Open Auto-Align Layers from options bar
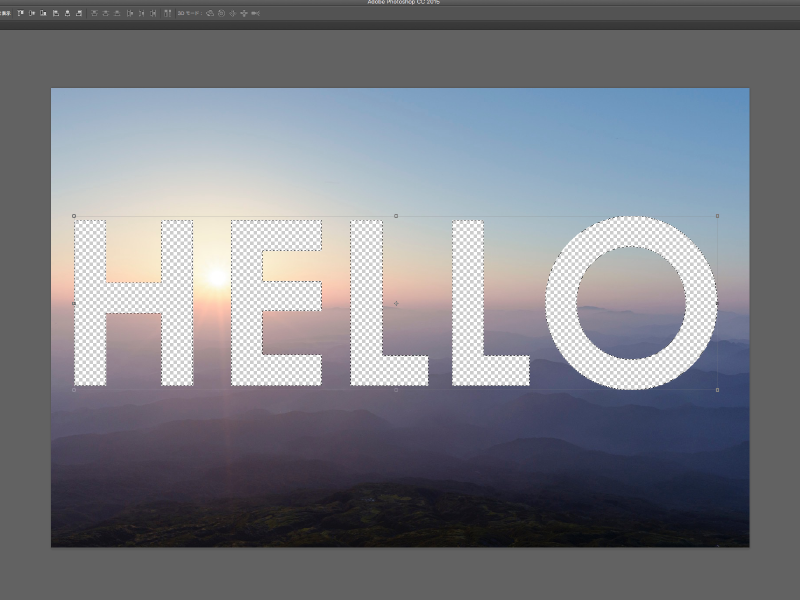The width and height of the screenshot is (800, 600). (x=168, y=13)
